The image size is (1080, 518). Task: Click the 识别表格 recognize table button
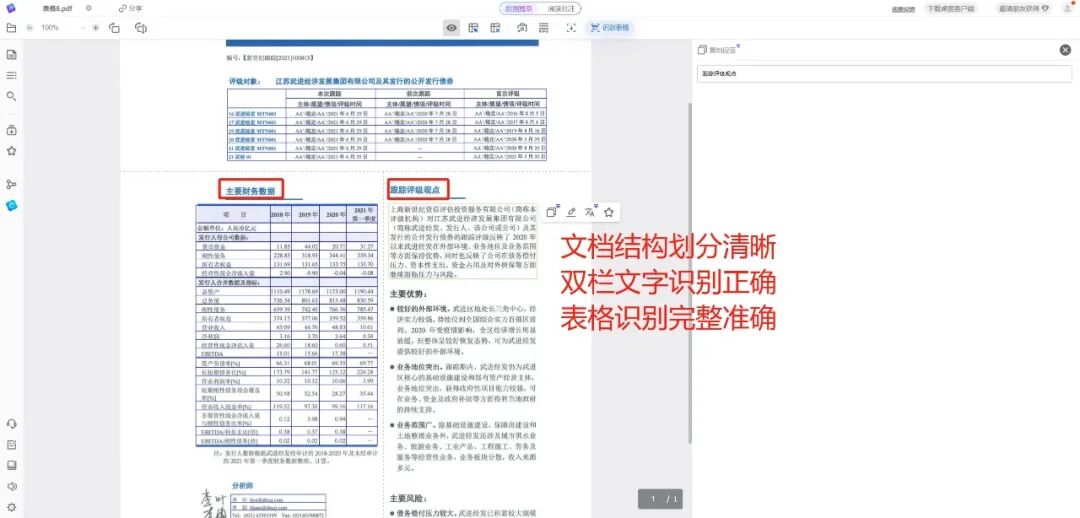[610, 28]
